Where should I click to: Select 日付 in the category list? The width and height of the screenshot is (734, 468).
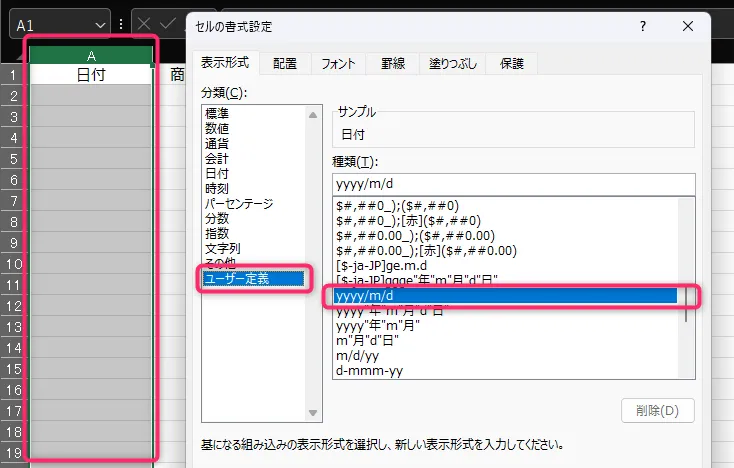pyautogui.click(x=216, y=173)
